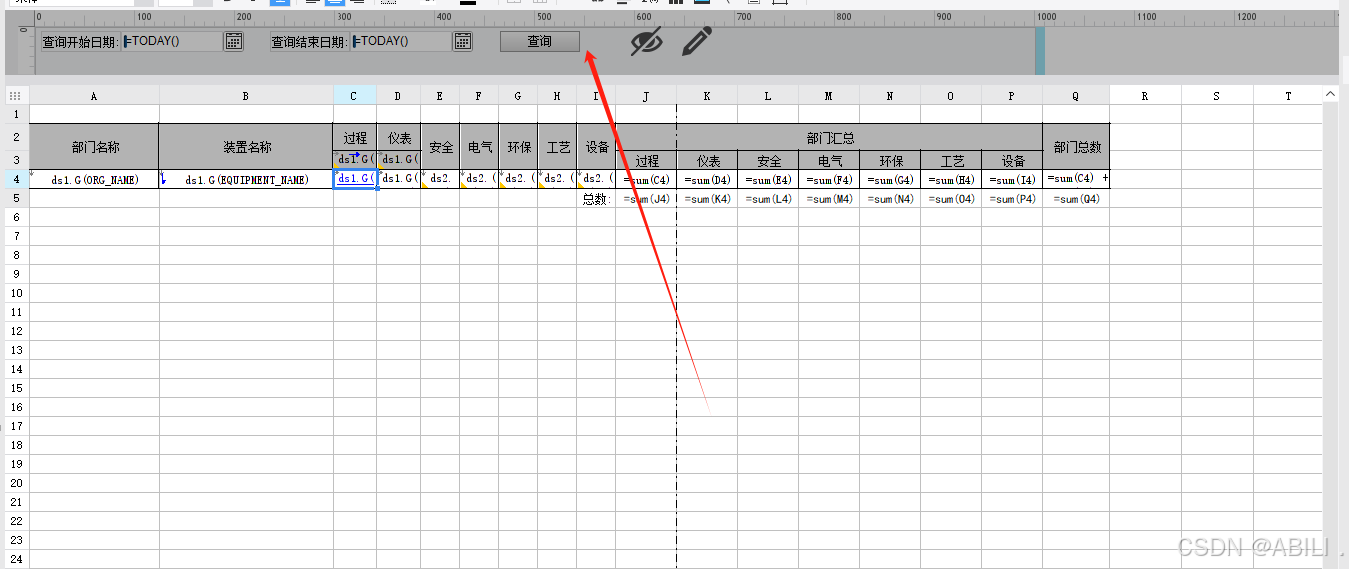Select column Q header
1349x569 pixels.
click(1076, 95)
